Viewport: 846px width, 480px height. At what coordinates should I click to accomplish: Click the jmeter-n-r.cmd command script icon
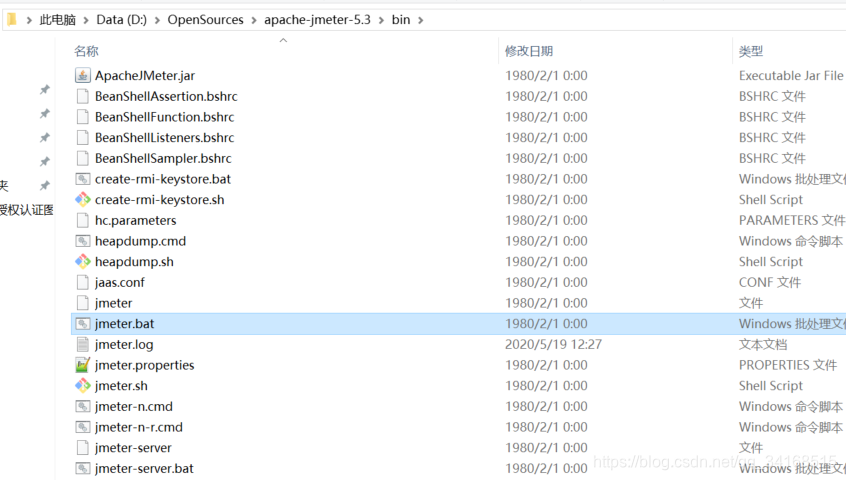[x=83, y=427]
